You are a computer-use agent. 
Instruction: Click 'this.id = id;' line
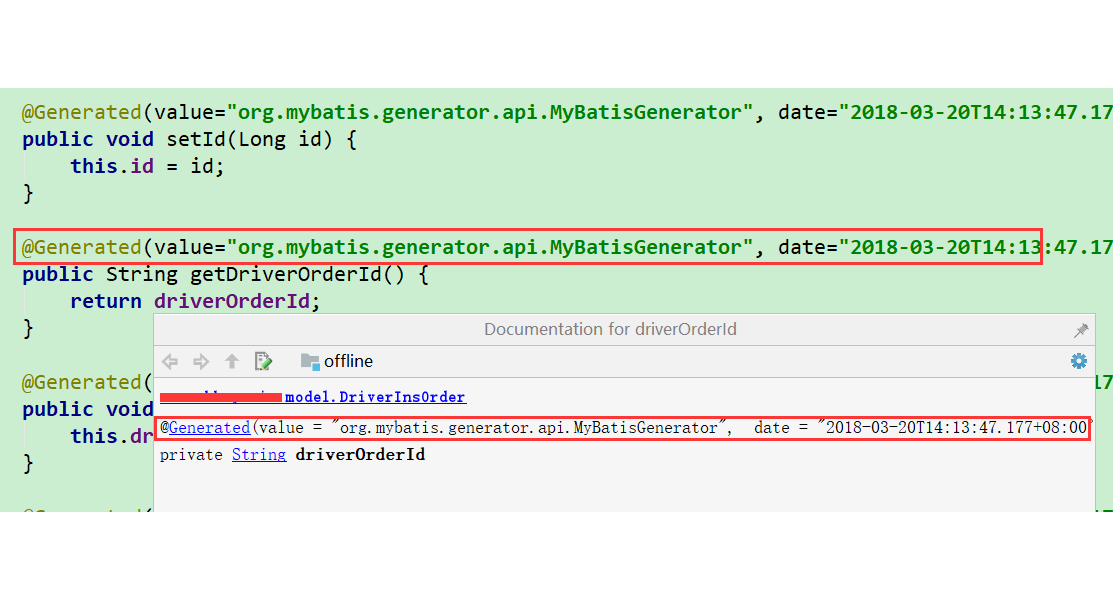147,167
